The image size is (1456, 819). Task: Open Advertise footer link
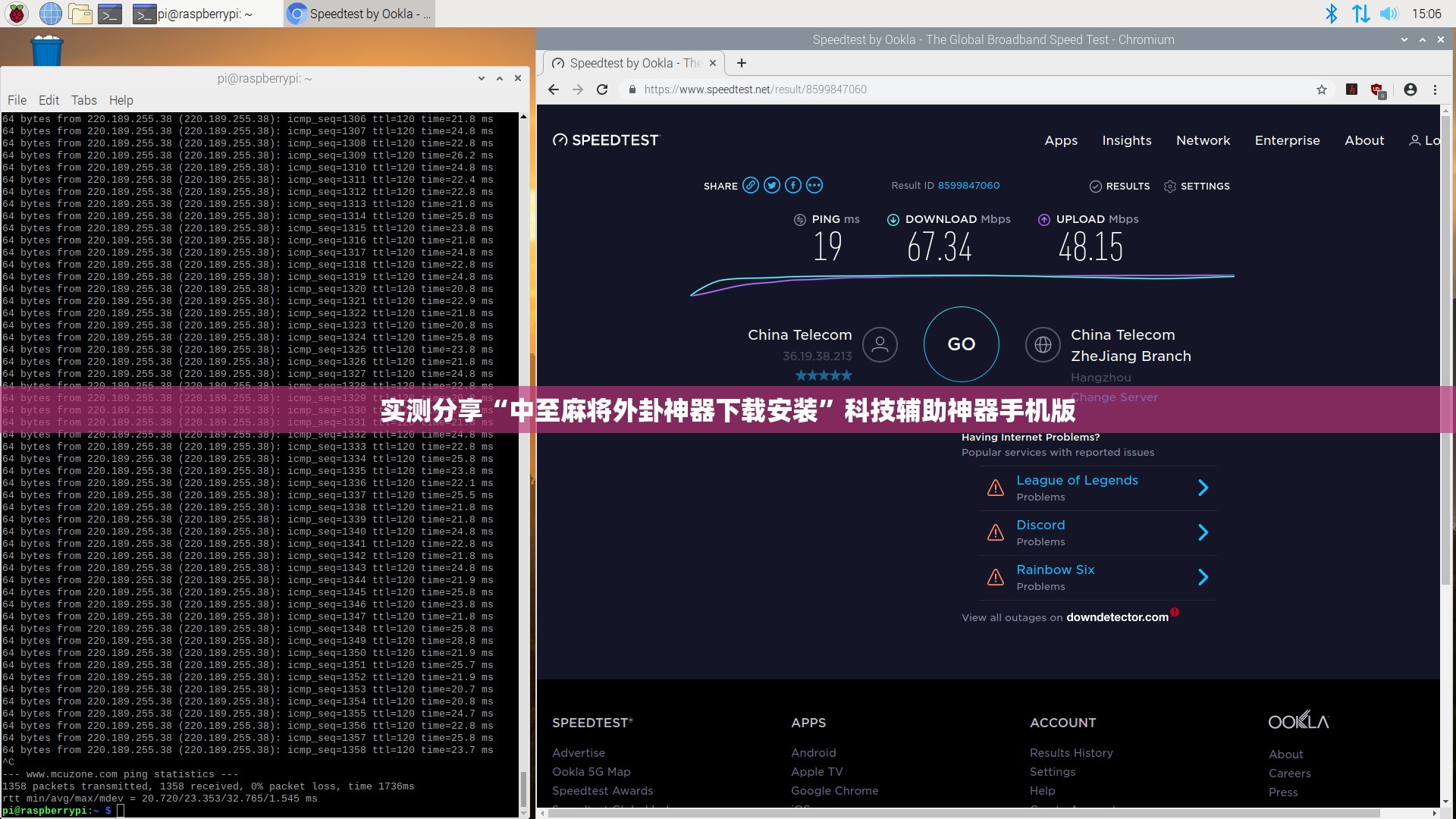[579, 753]
